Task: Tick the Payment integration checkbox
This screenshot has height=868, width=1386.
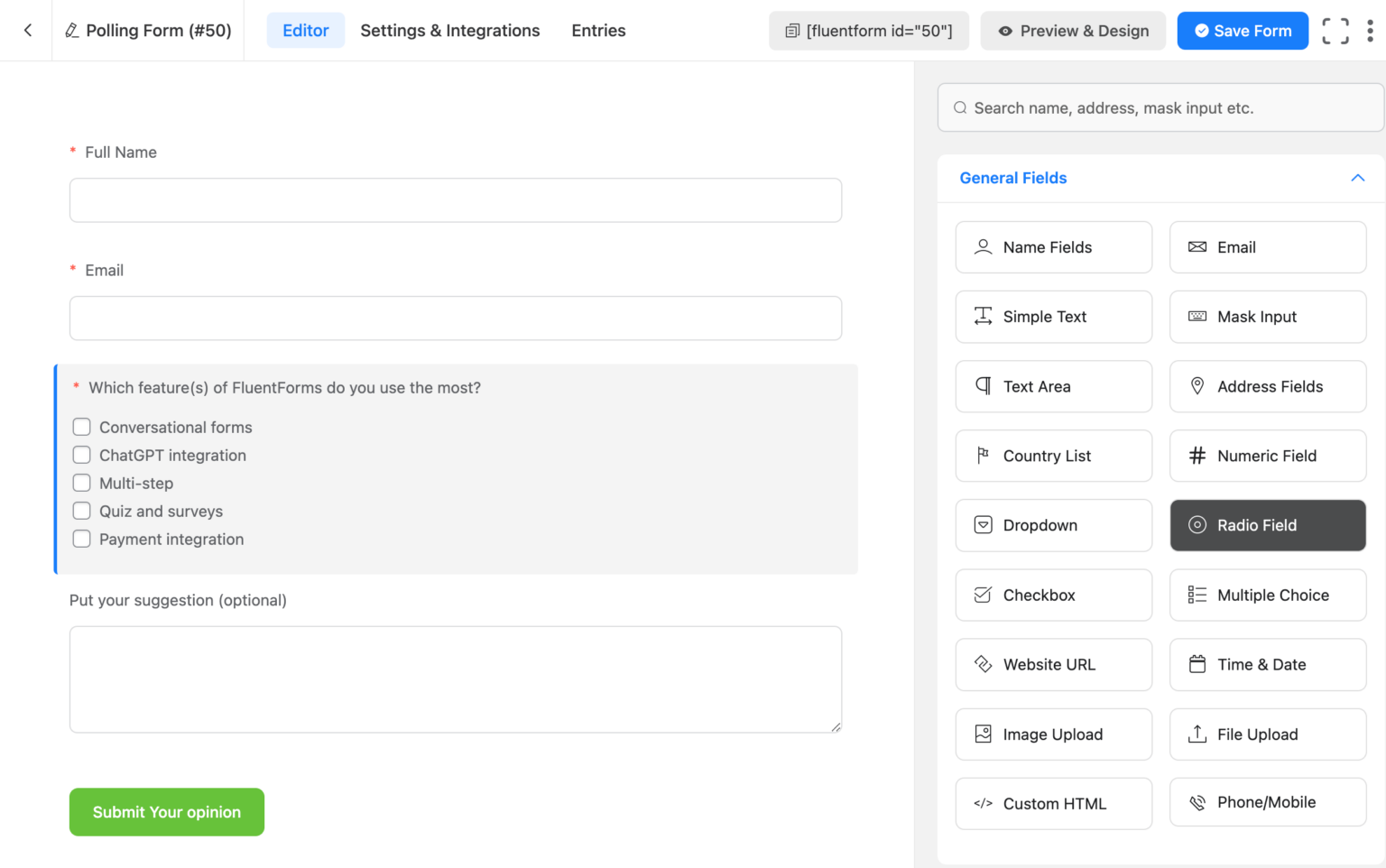Action: [81, 538]
